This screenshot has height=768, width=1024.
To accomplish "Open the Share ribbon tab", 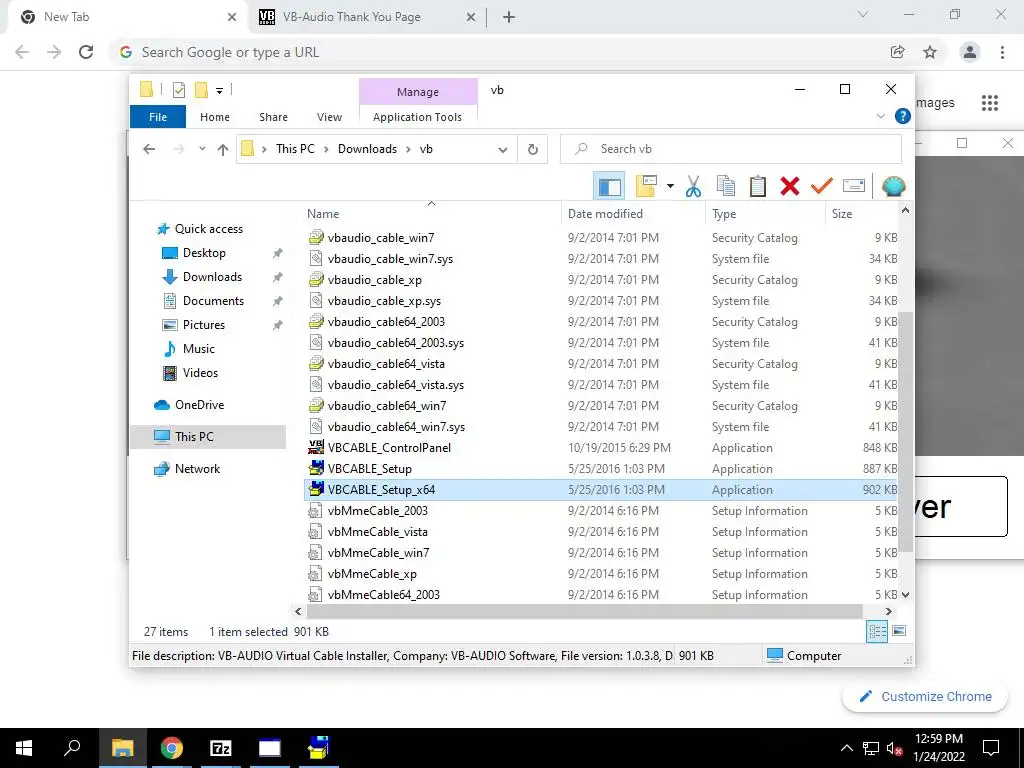I will point(273,117).
